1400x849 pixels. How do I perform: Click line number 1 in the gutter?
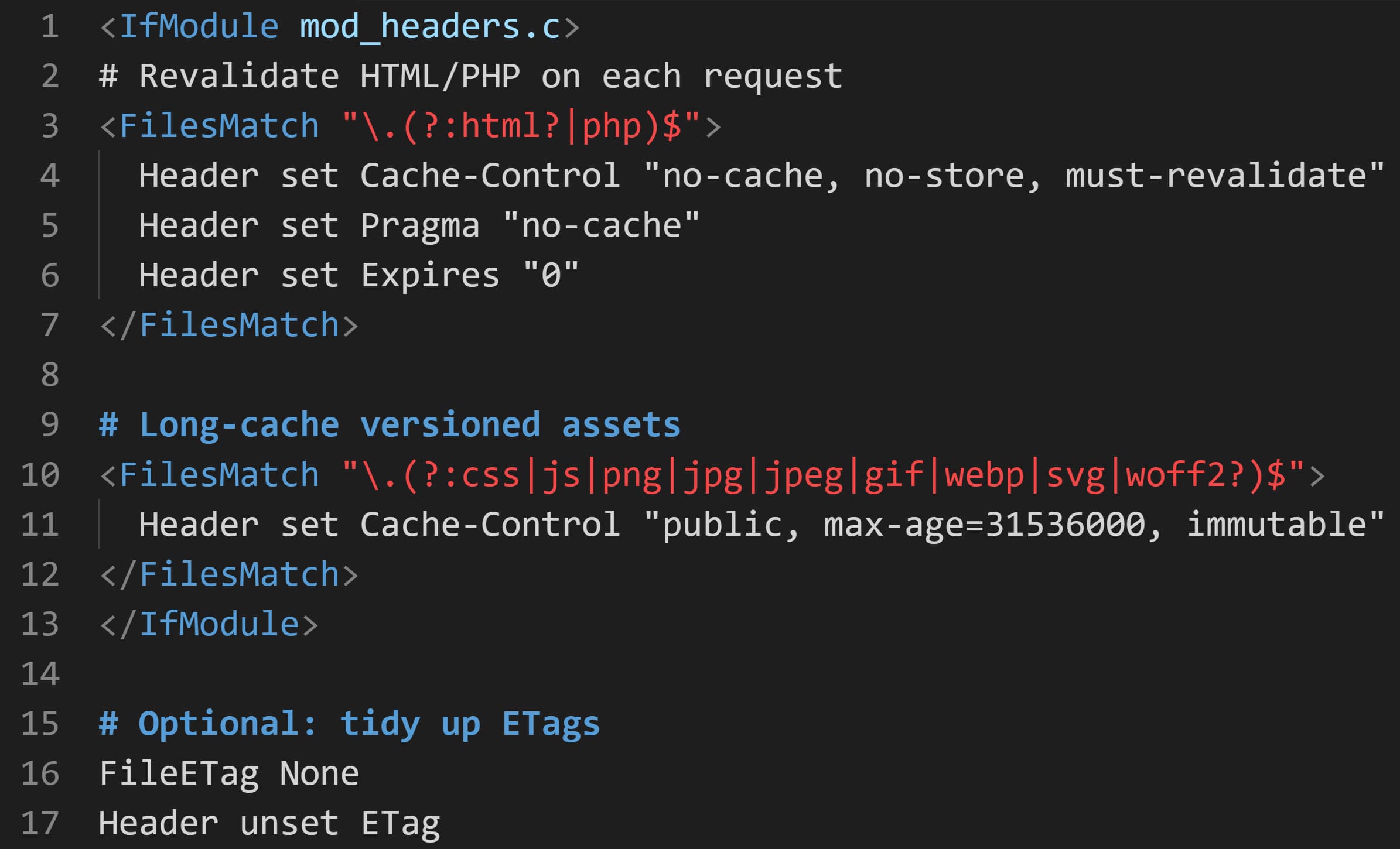pos(50,27)
